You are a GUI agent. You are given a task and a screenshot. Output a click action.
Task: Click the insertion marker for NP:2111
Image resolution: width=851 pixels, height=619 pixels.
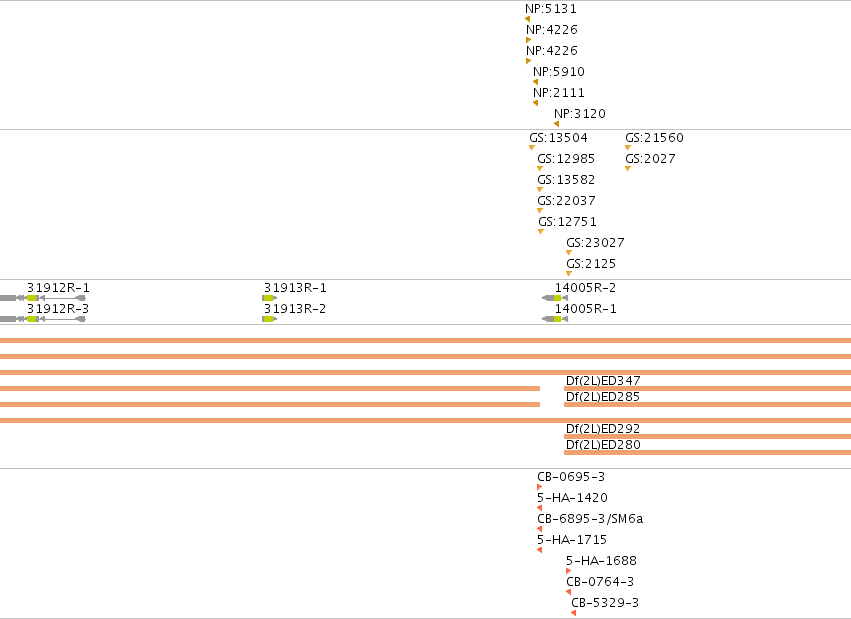point(535,103)
